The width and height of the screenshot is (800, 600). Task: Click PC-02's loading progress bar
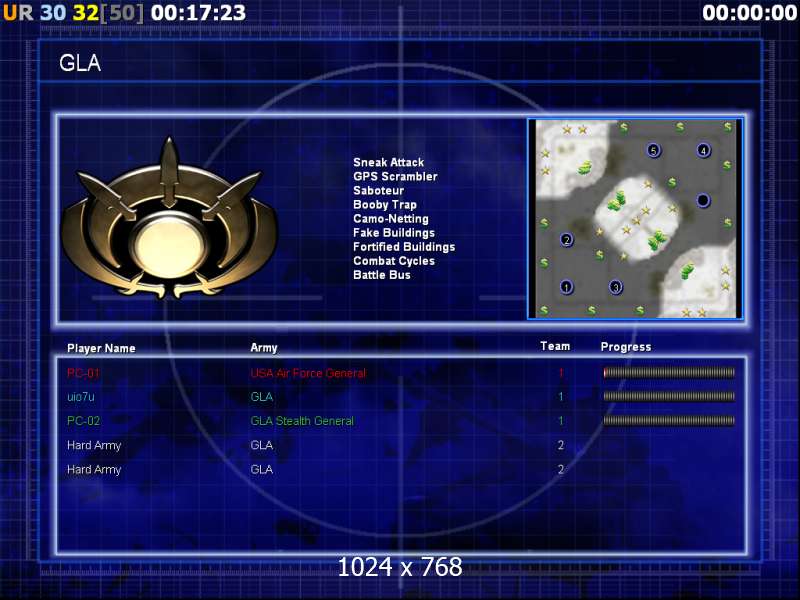tap(669, 421)
